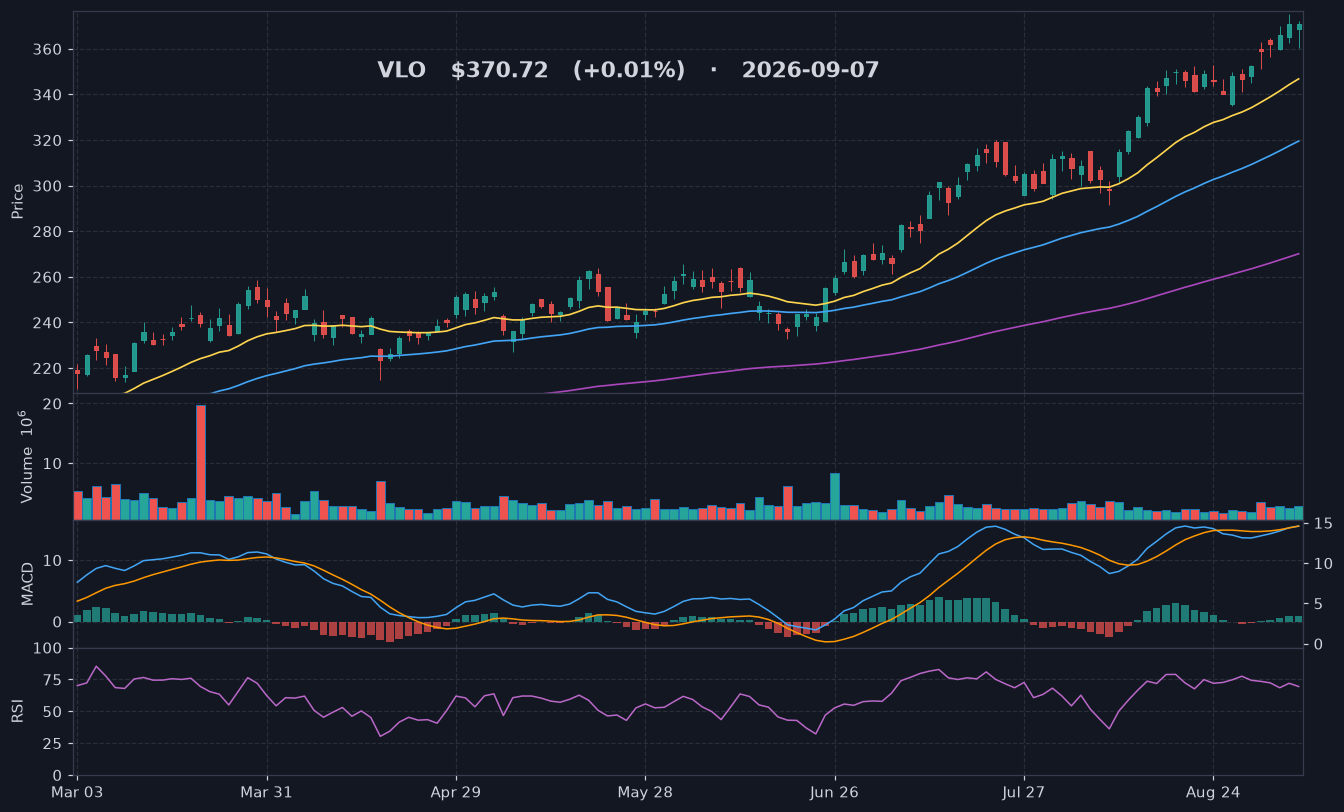Click the 300 price tick label

click(48, 186)
